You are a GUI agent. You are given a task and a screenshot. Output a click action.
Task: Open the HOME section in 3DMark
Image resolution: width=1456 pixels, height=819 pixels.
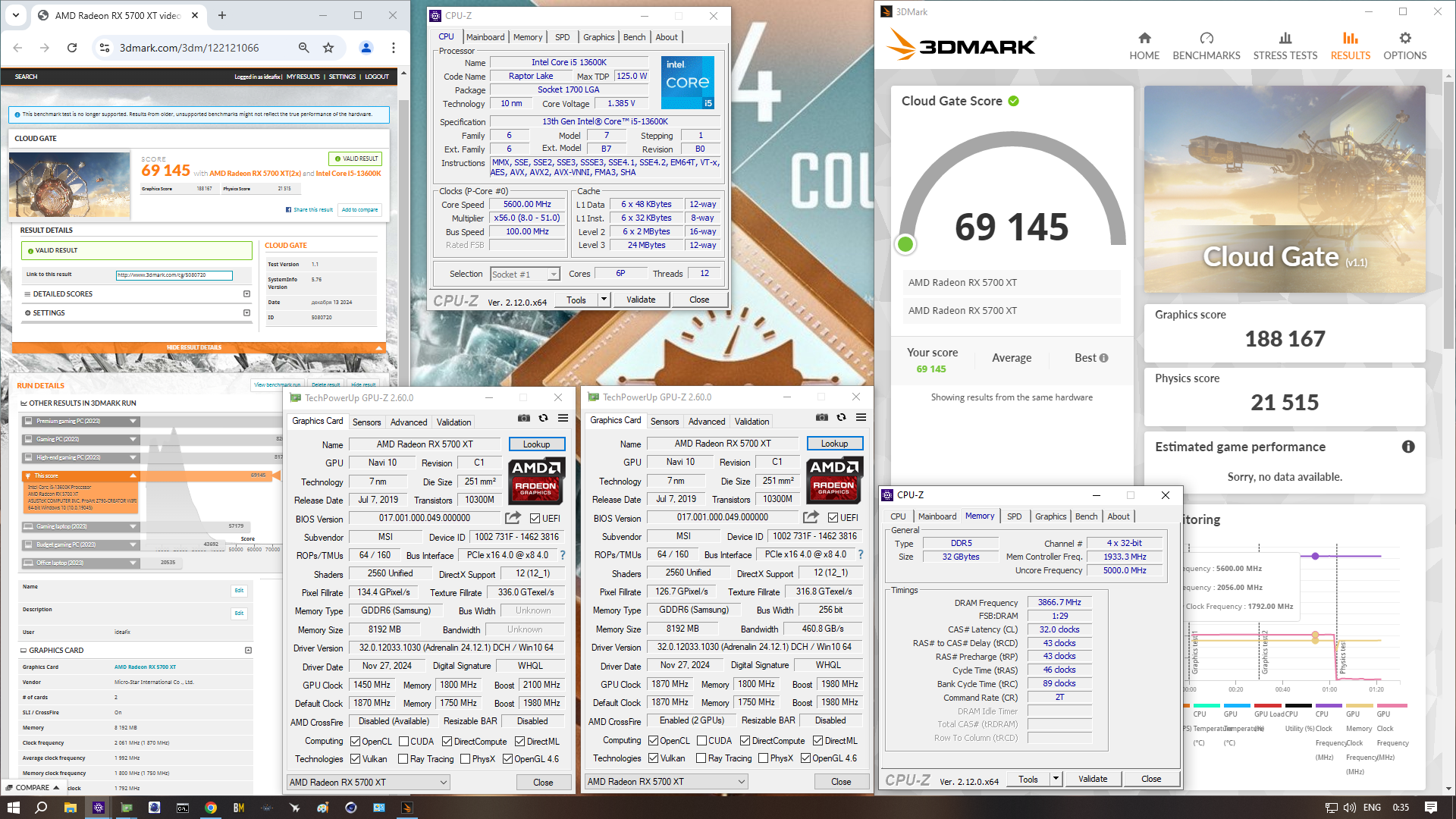pyautogui.click(x=1144, y=45)
